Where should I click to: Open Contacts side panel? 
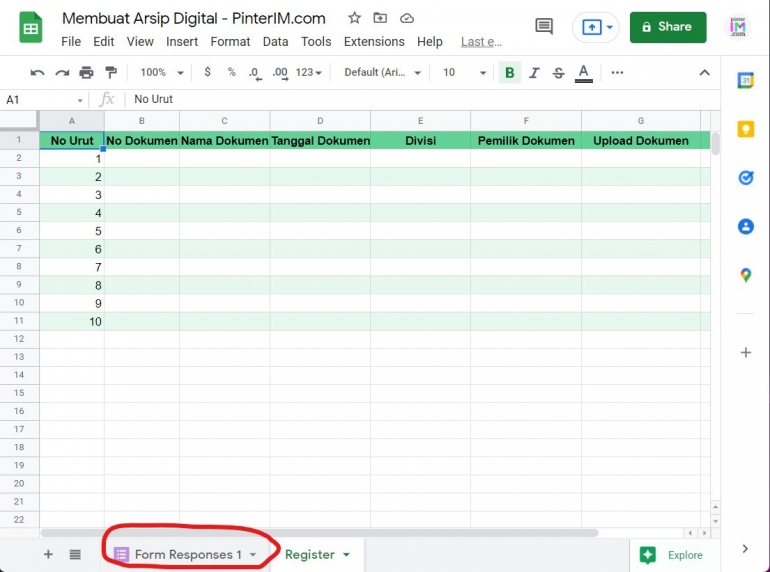pos(745,226)
